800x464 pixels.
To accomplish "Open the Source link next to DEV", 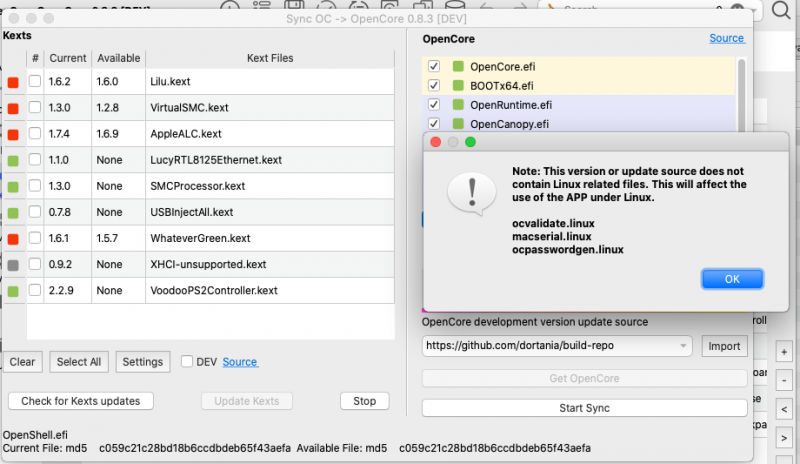I will click(240, 362).
